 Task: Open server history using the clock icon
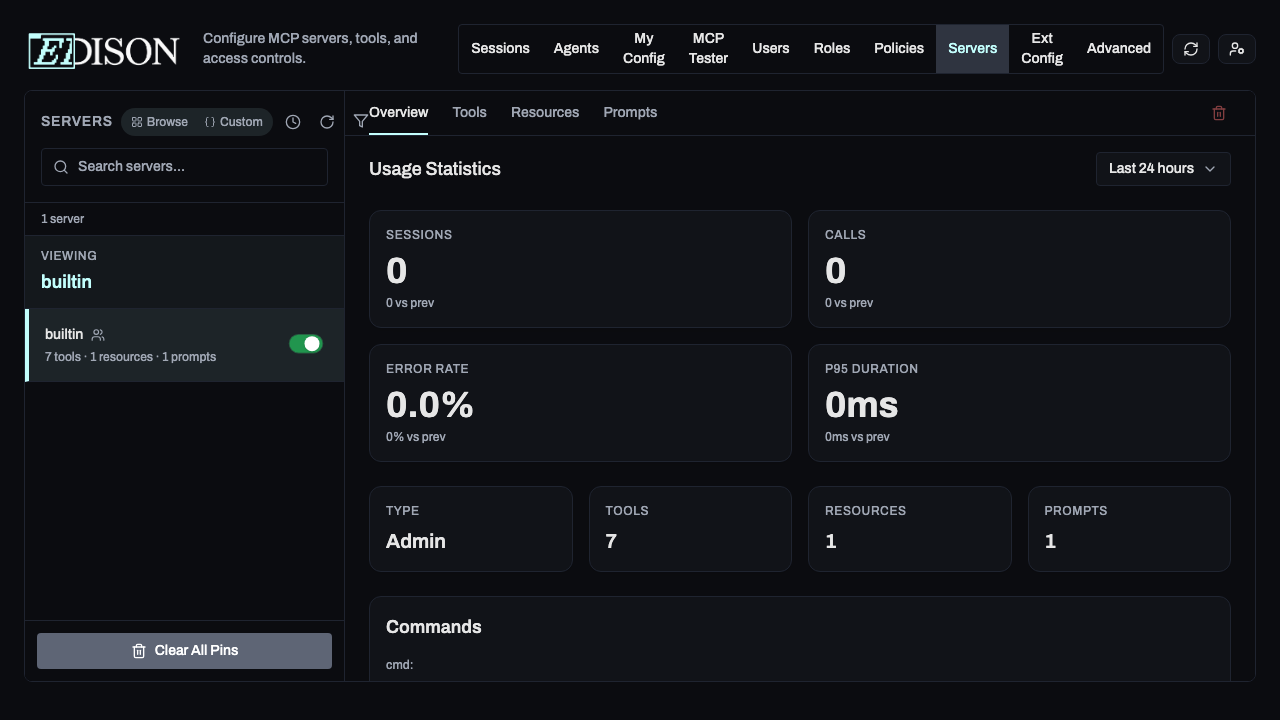coord(293,121)
